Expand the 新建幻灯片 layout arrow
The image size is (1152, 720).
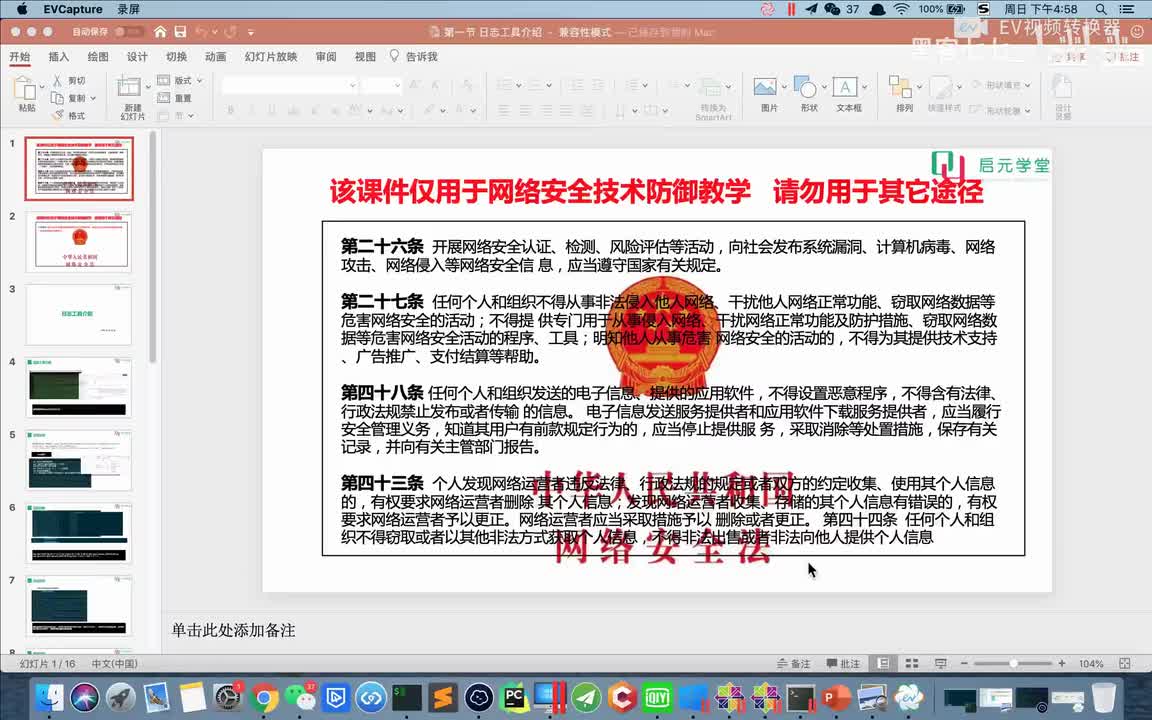148,87
